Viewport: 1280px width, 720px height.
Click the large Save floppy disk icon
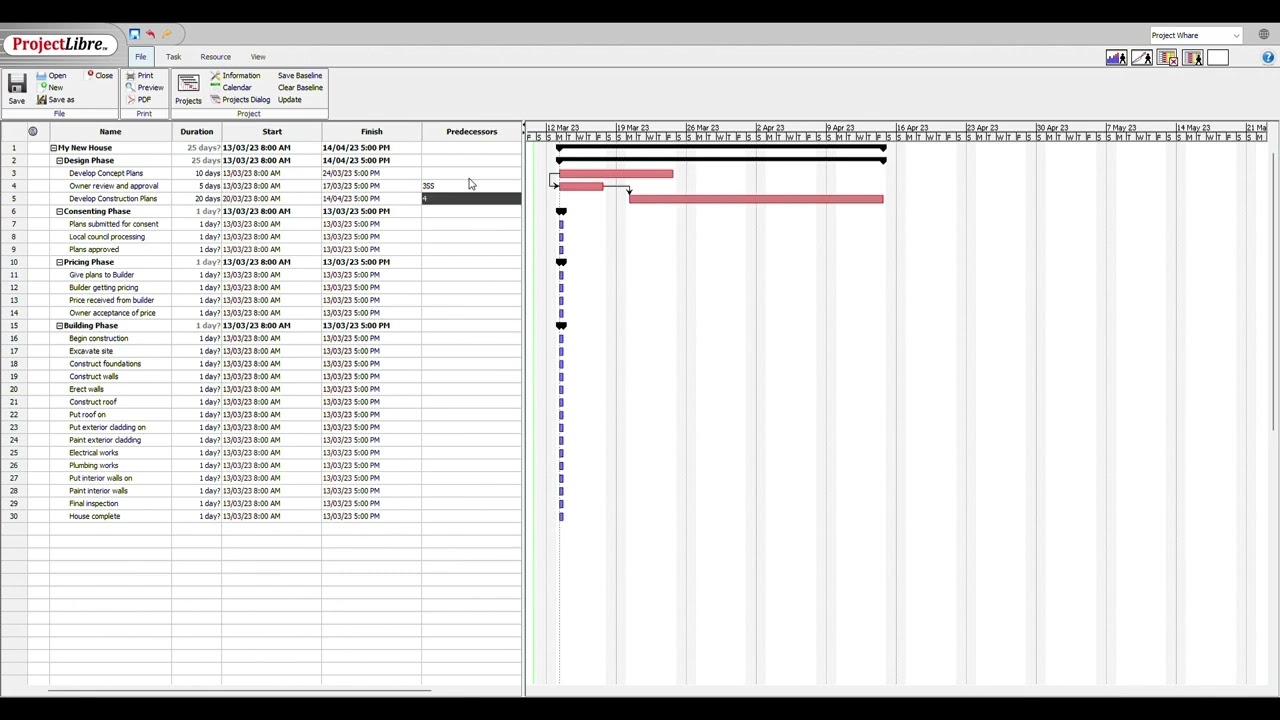pyautogui.click(x=17, y=85)
